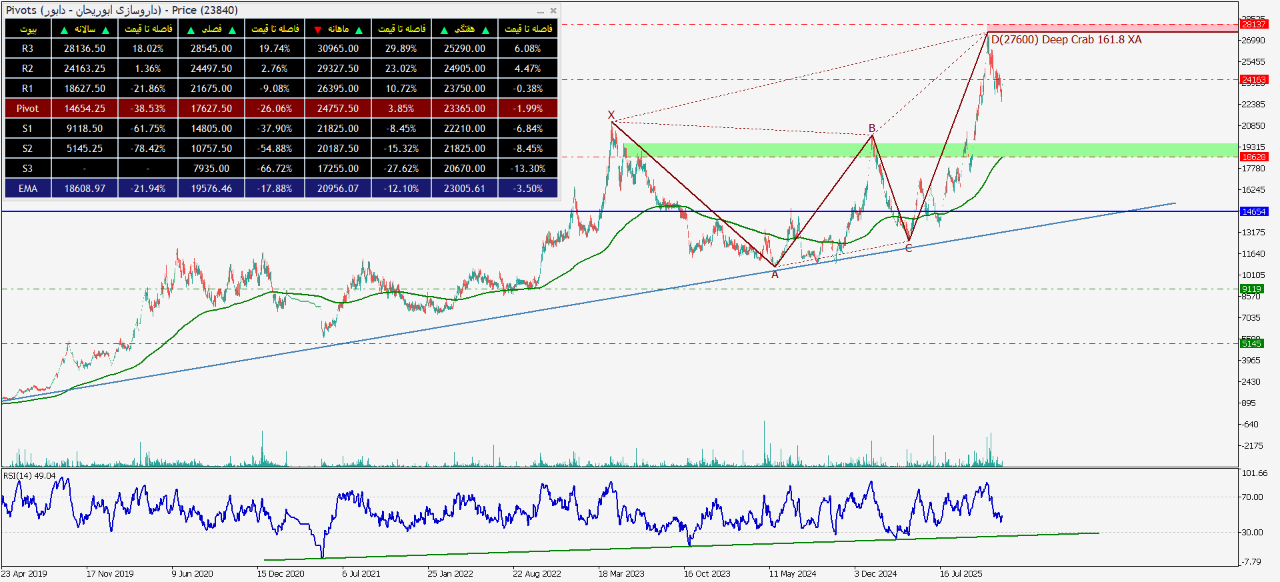Image resolution: width=1280 pixels, height=582 pixels.
Task: Click the R3 row label
Action: [27, 48]
